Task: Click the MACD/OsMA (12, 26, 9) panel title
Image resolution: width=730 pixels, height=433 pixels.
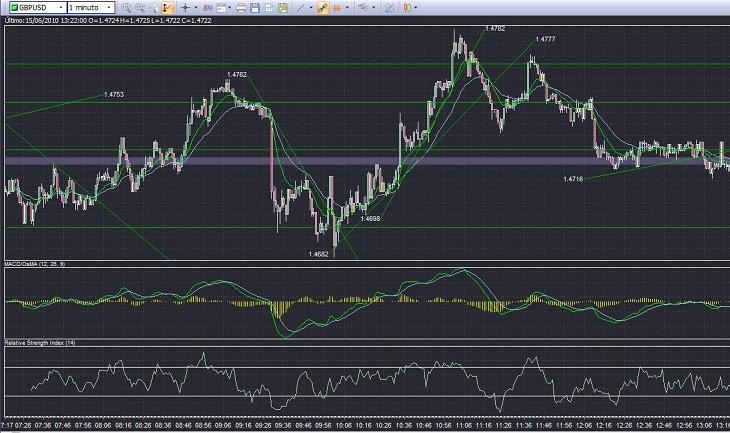Action: click(x=37, y=263)
